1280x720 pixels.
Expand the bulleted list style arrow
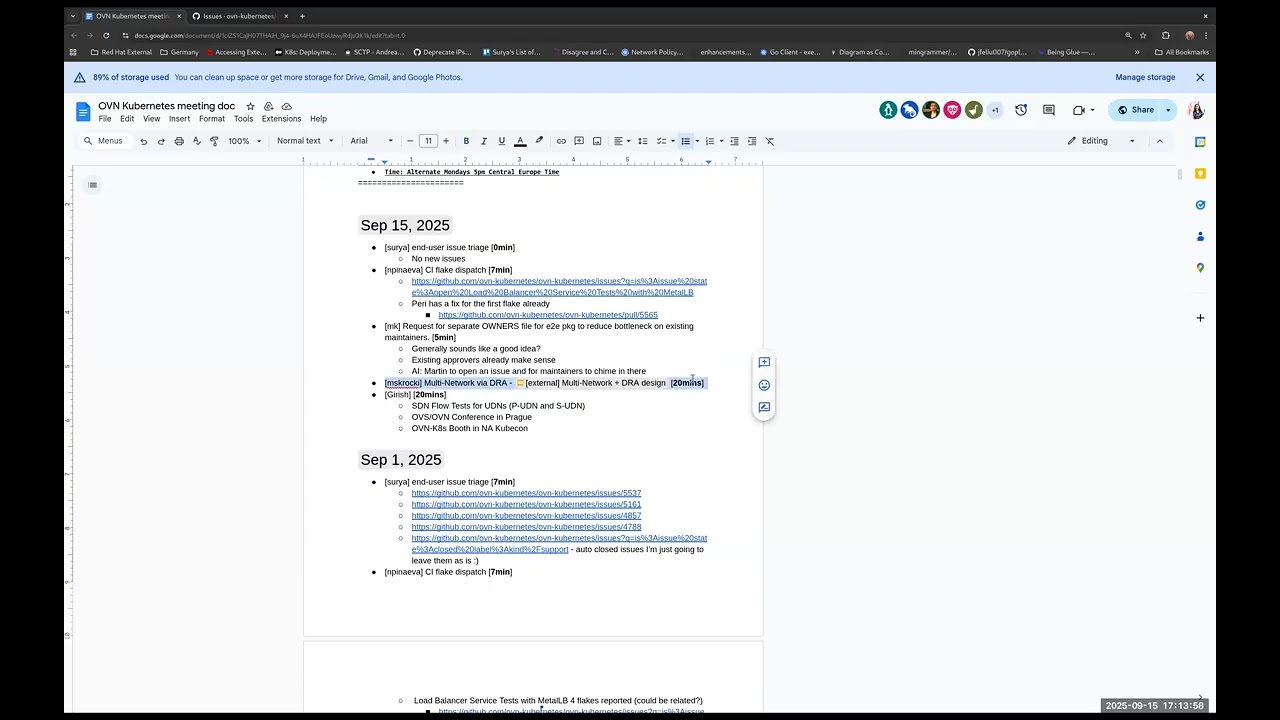pos(697,141)
